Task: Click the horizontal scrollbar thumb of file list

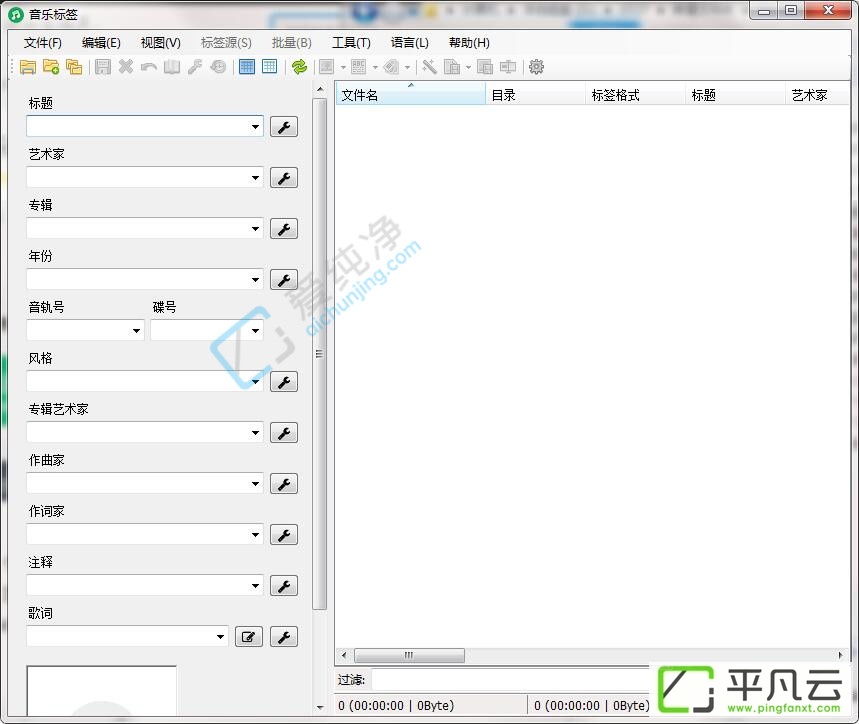Action: point(409,655)
